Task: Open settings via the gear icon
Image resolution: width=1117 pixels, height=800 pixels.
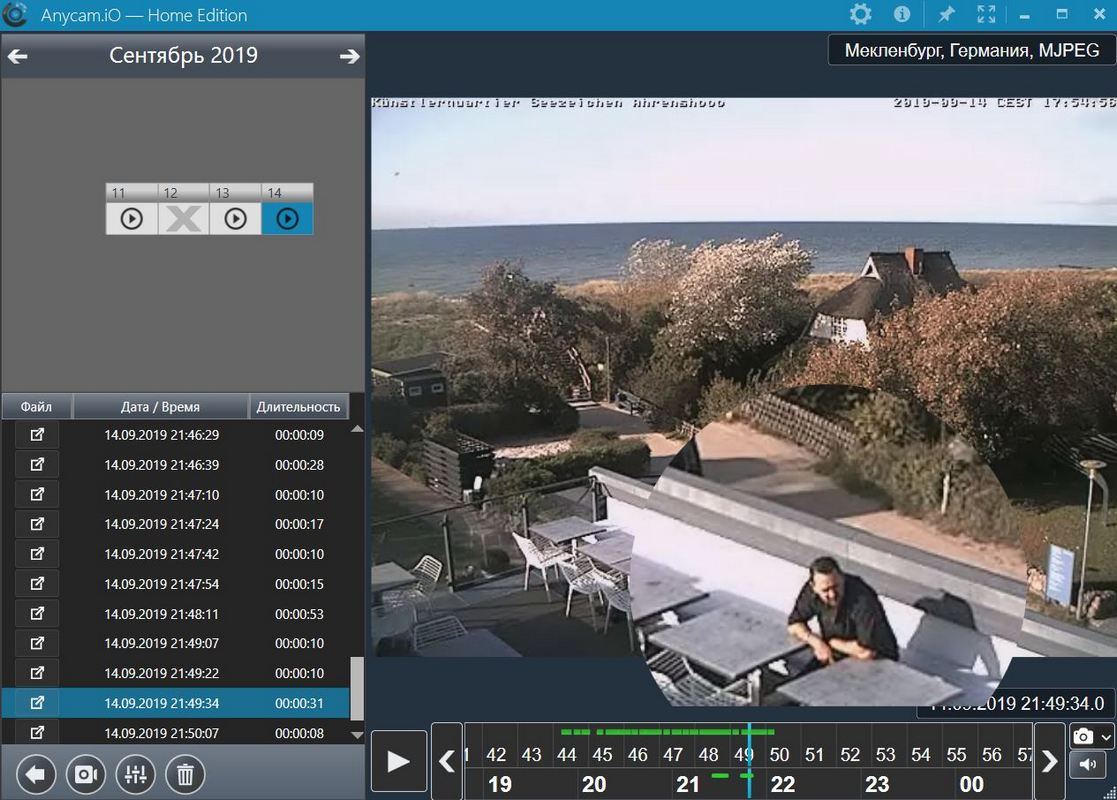Action: point(860,15)
